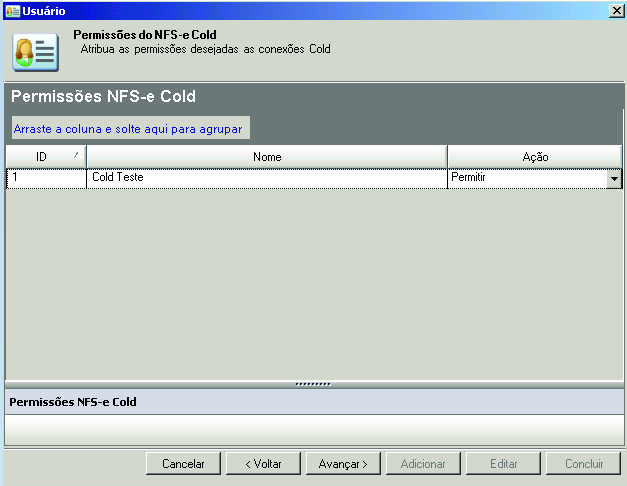Select the Cold Teste name cell
The height and width of the screenshot is (486, 627).
pyautogui.click(x=267, y=178)
